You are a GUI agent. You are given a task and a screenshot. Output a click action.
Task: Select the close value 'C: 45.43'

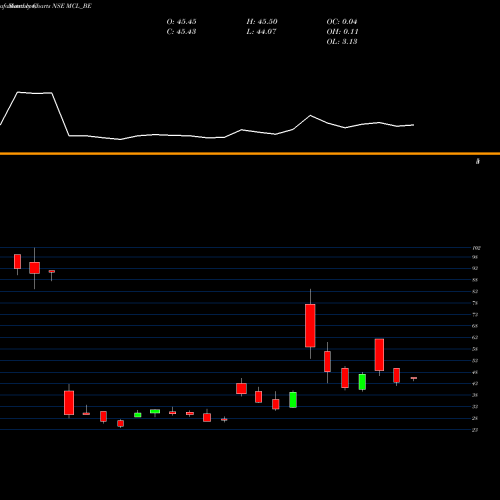click(x=181, y=32)
